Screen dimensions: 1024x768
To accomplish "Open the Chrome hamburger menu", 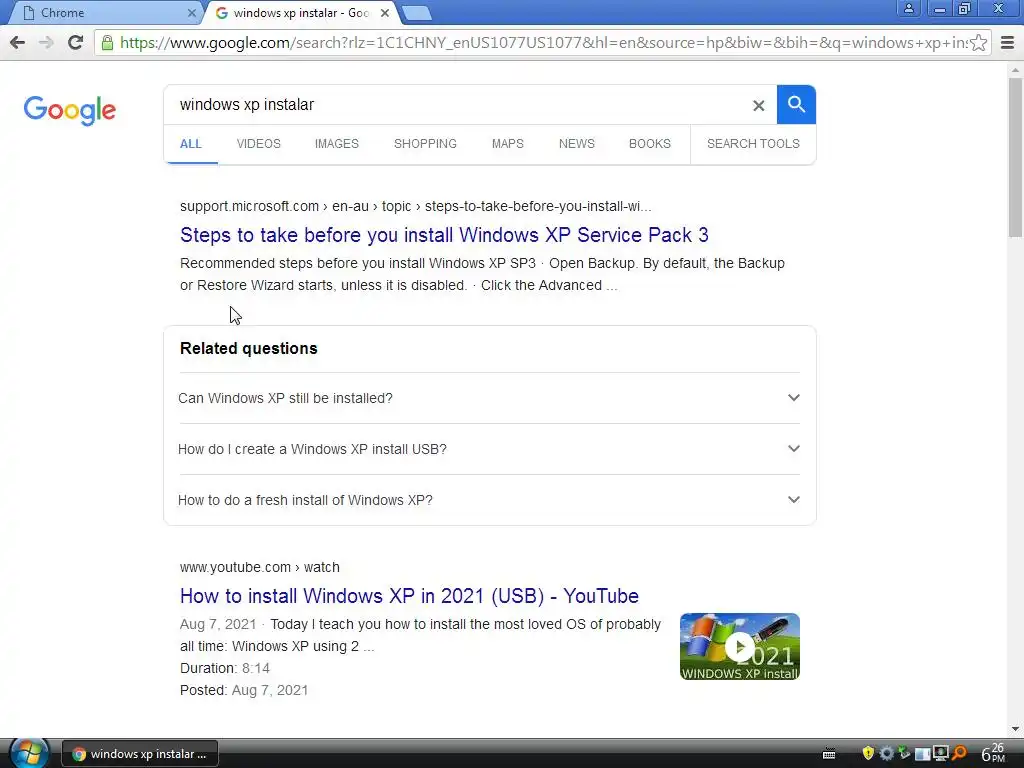I will point(1007,43).
